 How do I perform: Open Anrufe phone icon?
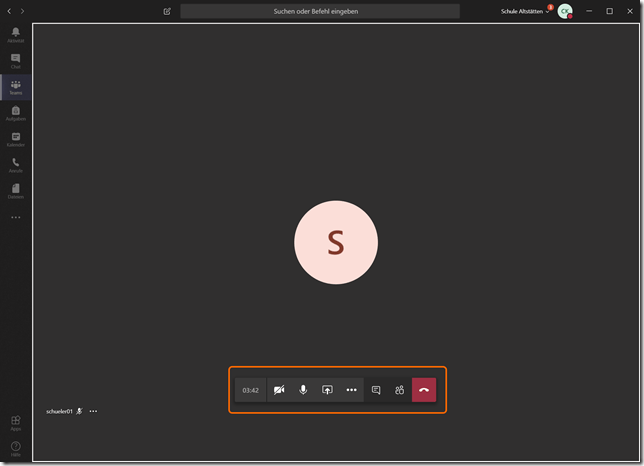tap(16, 165)
